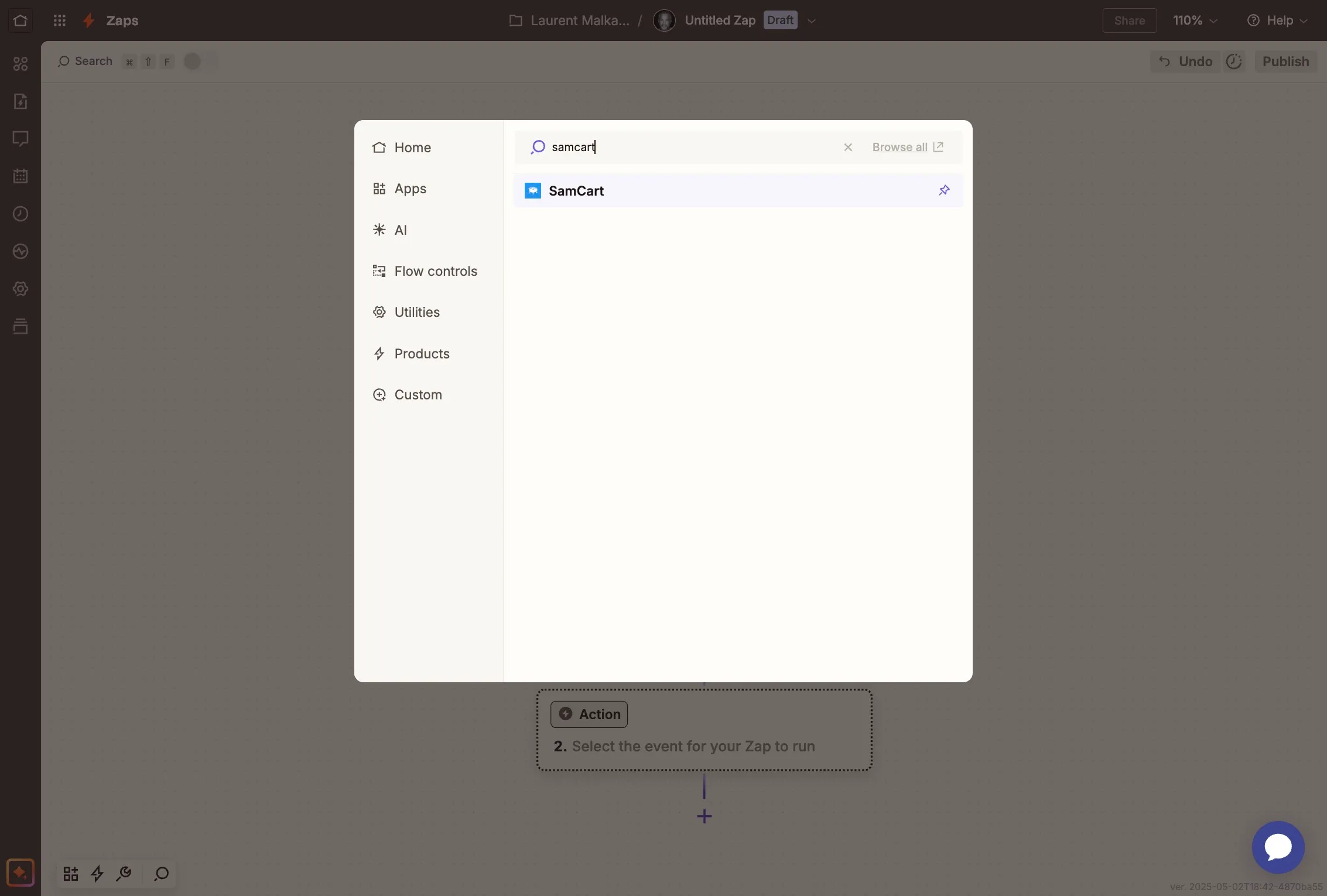The image size is (1327, 896).
Task: Open the comment bubble sidebar icon
Action: [20, 139]
